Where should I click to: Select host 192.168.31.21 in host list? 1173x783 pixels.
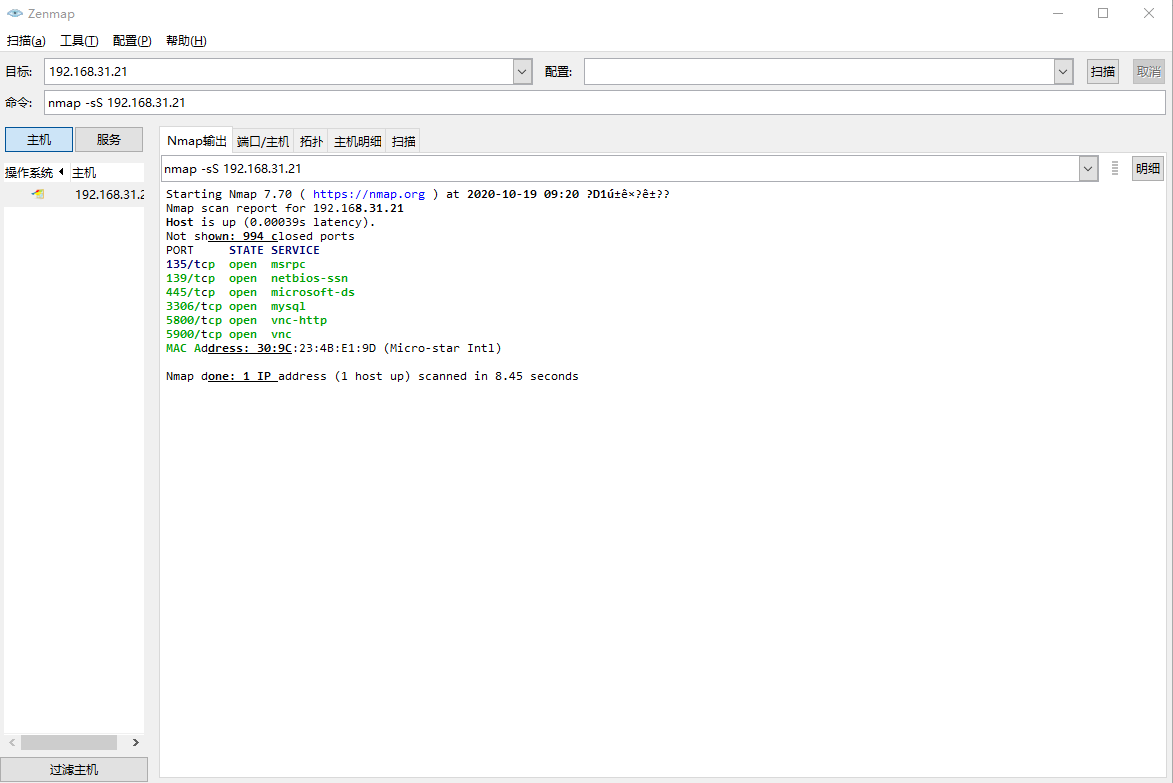pos(74,194)
